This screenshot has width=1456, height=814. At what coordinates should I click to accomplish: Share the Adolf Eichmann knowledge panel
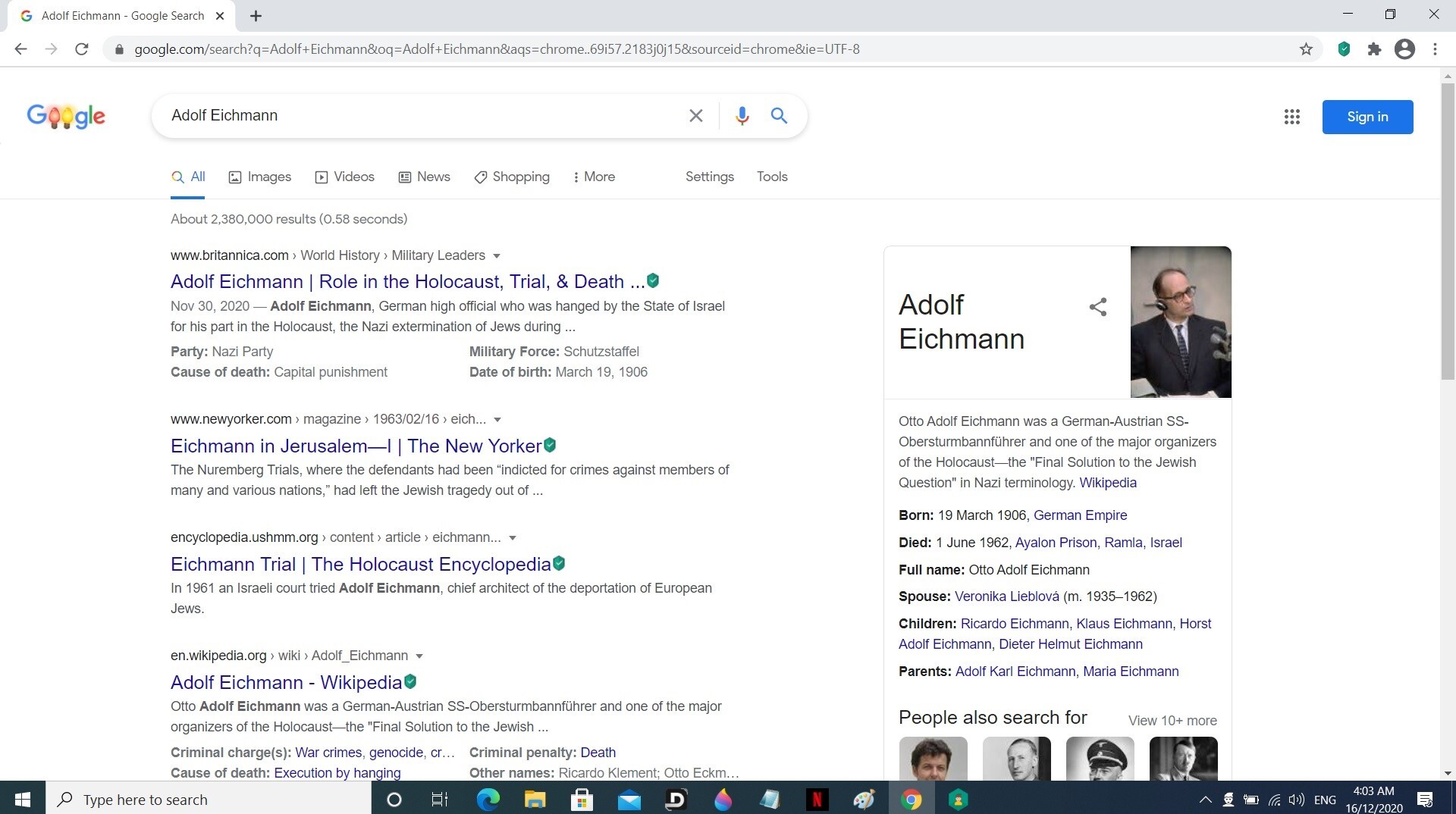[x=1097, y=307]
